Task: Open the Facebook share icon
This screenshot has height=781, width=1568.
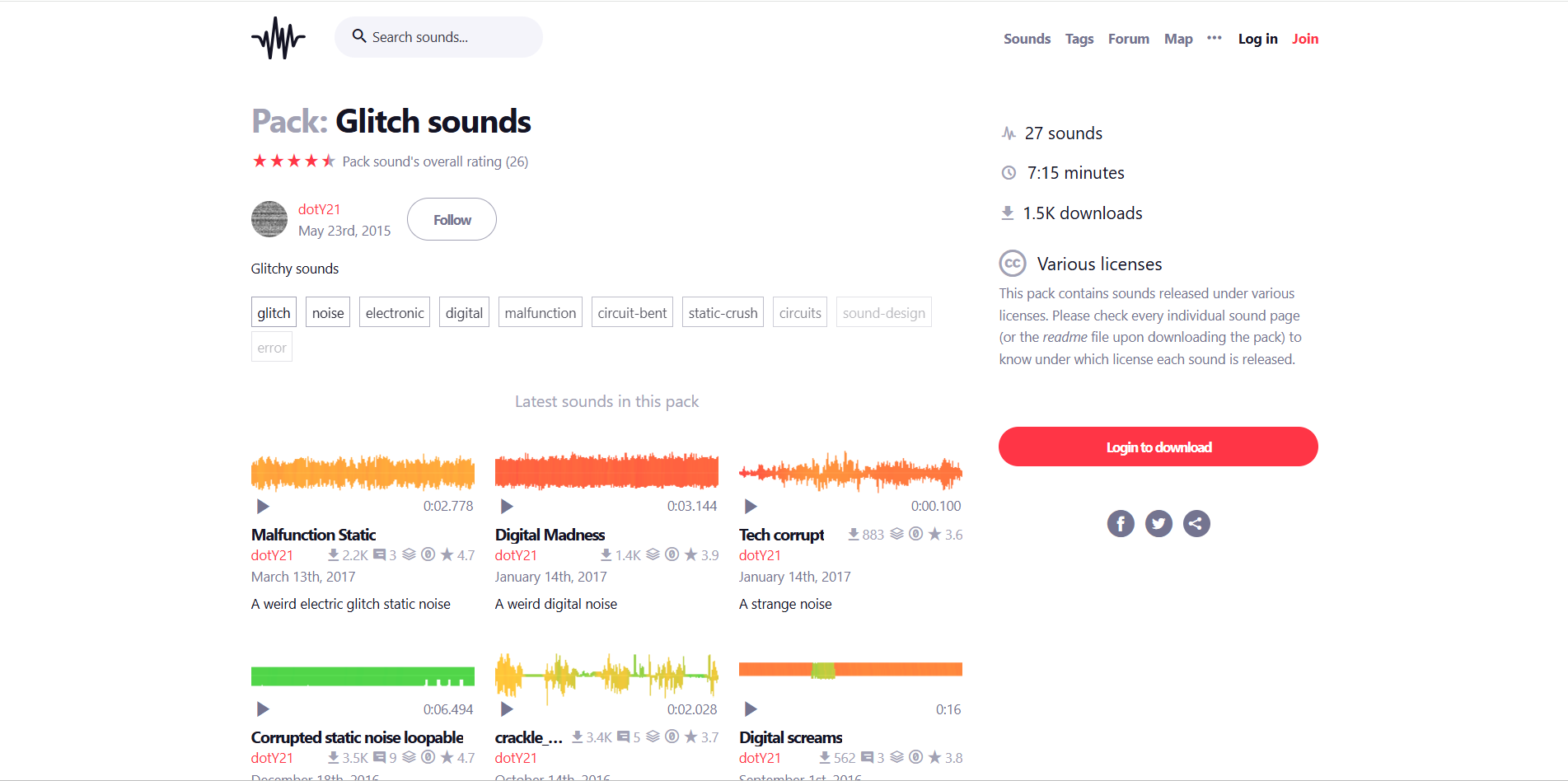Action: pyautogui.click(x=1121, y=523)
